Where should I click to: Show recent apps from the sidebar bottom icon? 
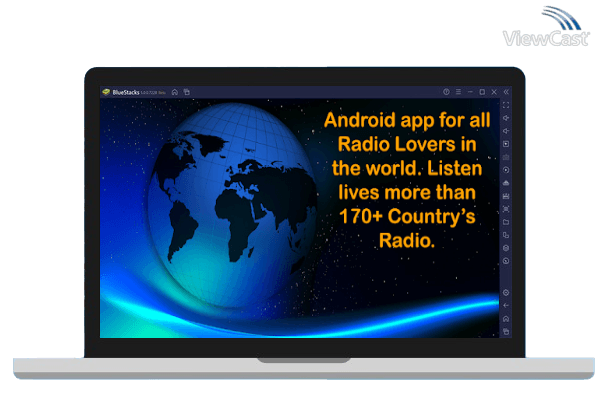(506, 332)
